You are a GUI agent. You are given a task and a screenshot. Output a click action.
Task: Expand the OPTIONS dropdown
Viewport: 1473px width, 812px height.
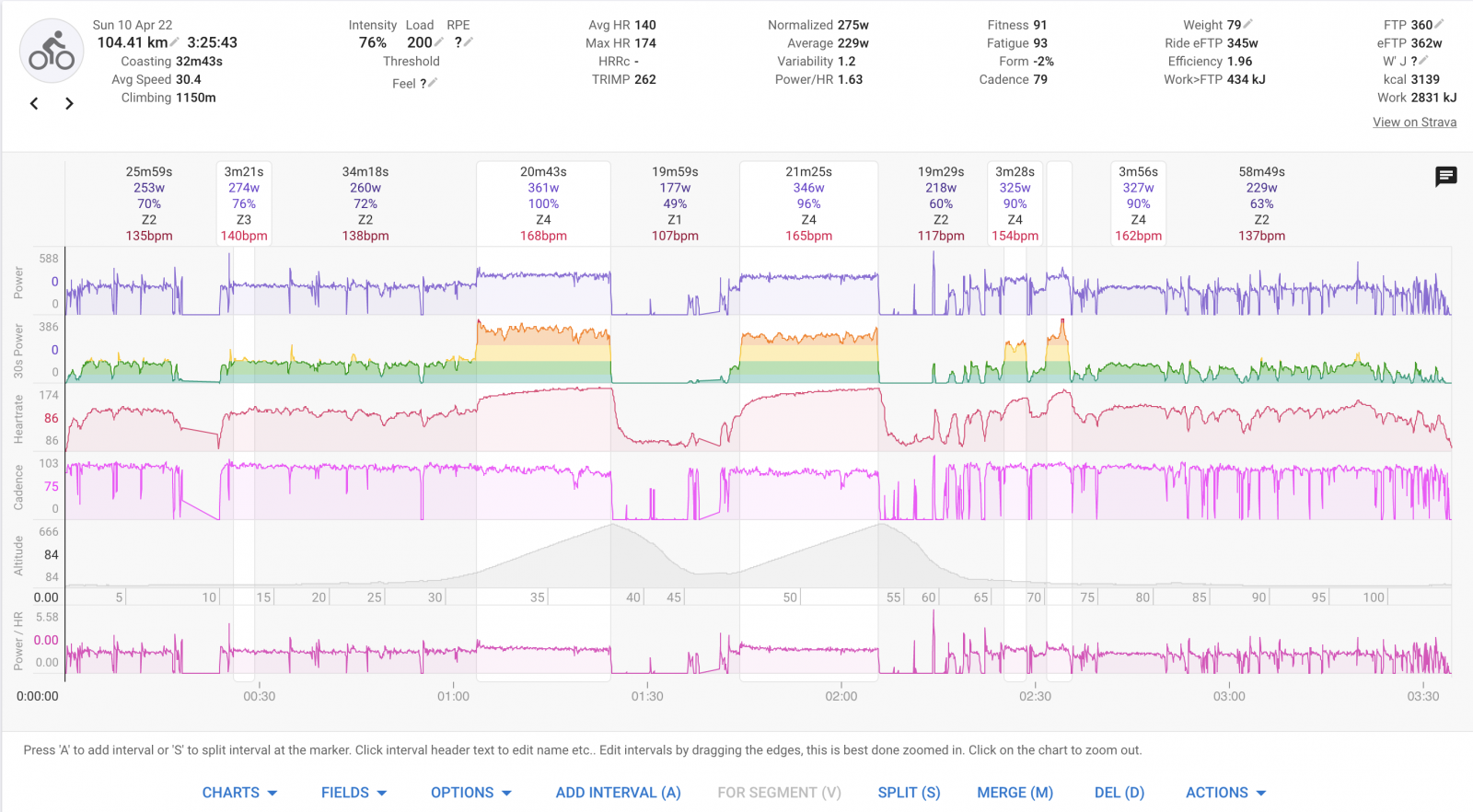point(470,793)
